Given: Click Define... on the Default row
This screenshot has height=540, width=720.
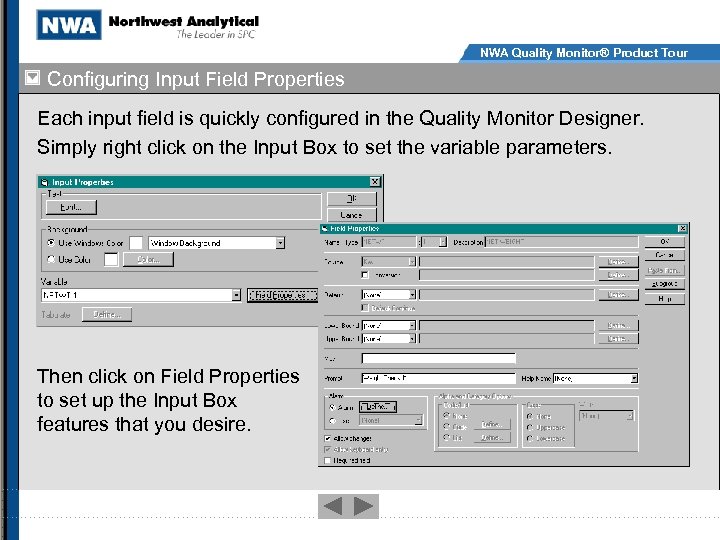Looking at the screenshot, I should tap(618, 295).
